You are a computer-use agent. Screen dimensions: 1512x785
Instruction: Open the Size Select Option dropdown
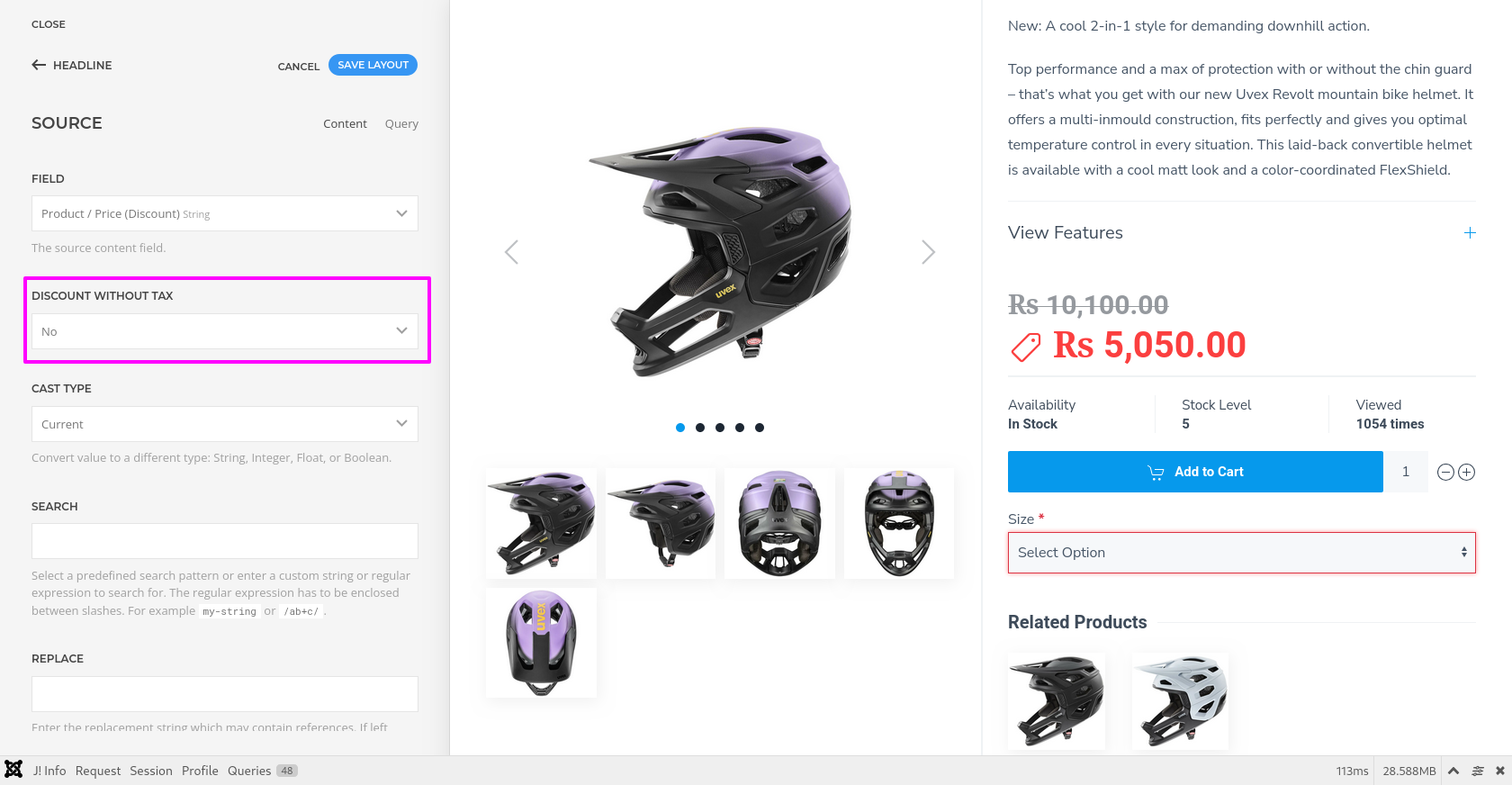click(1241, 553)
